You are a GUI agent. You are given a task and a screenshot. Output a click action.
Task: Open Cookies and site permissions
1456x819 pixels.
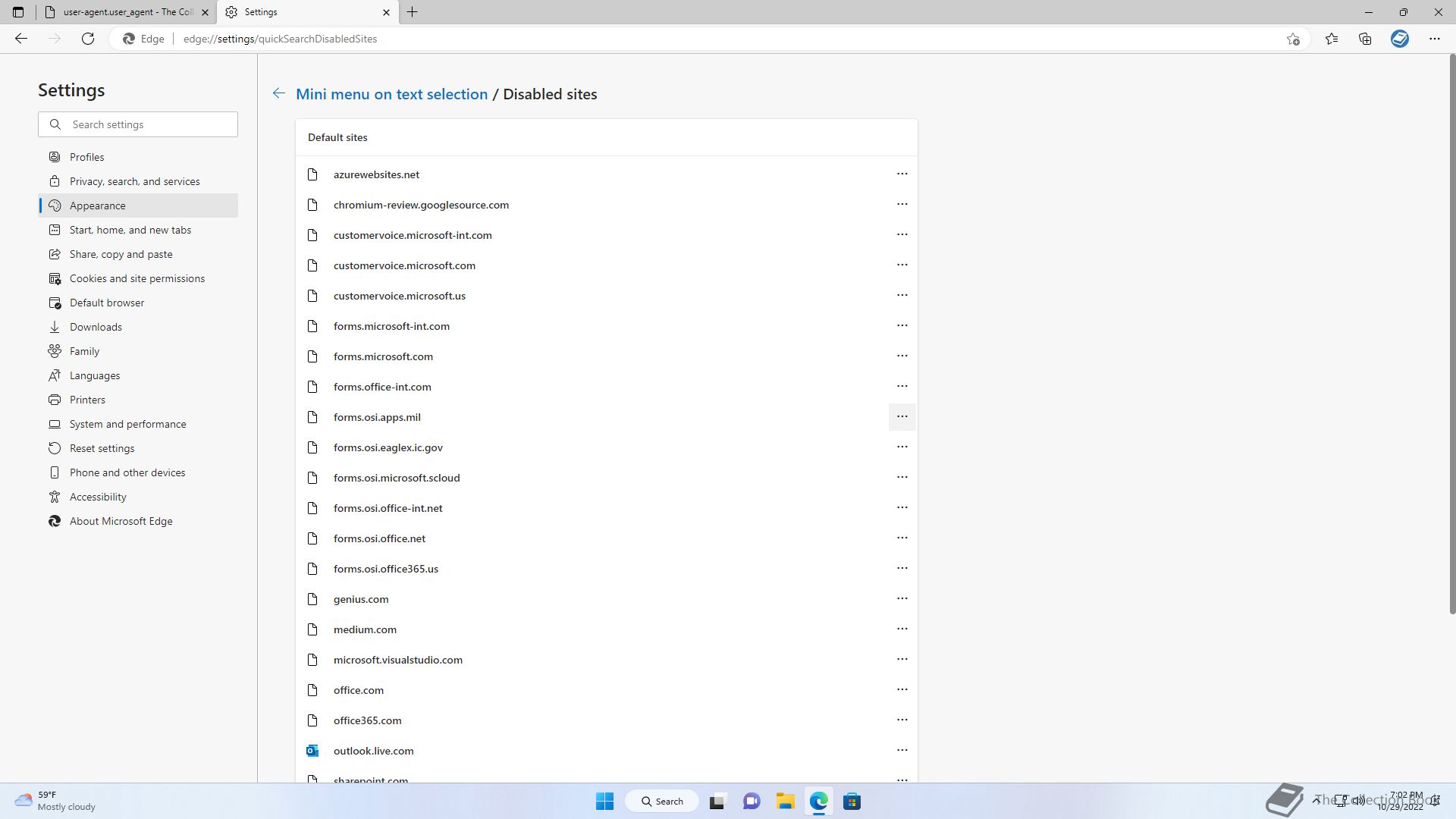point(138,278)
